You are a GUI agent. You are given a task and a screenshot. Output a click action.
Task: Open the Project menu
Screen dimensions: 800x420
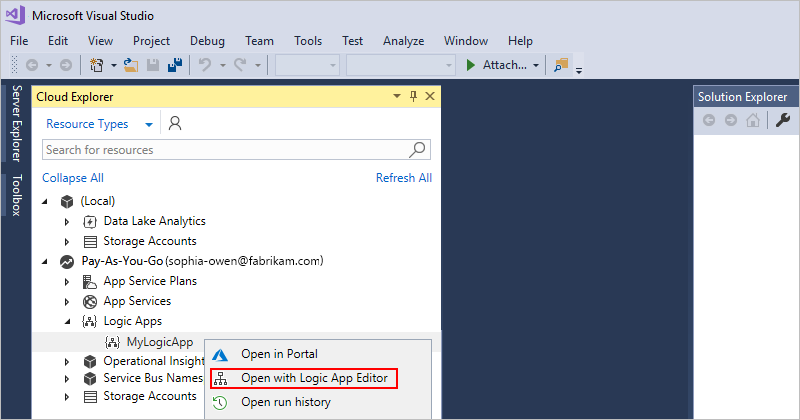point(152,41)
